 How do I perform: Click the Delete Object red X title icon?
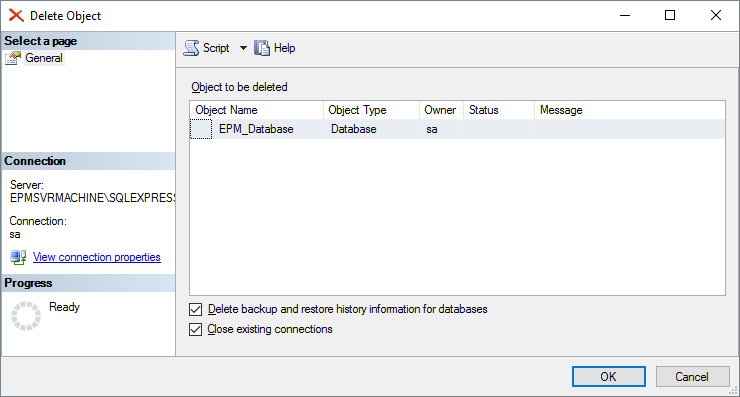16,16
